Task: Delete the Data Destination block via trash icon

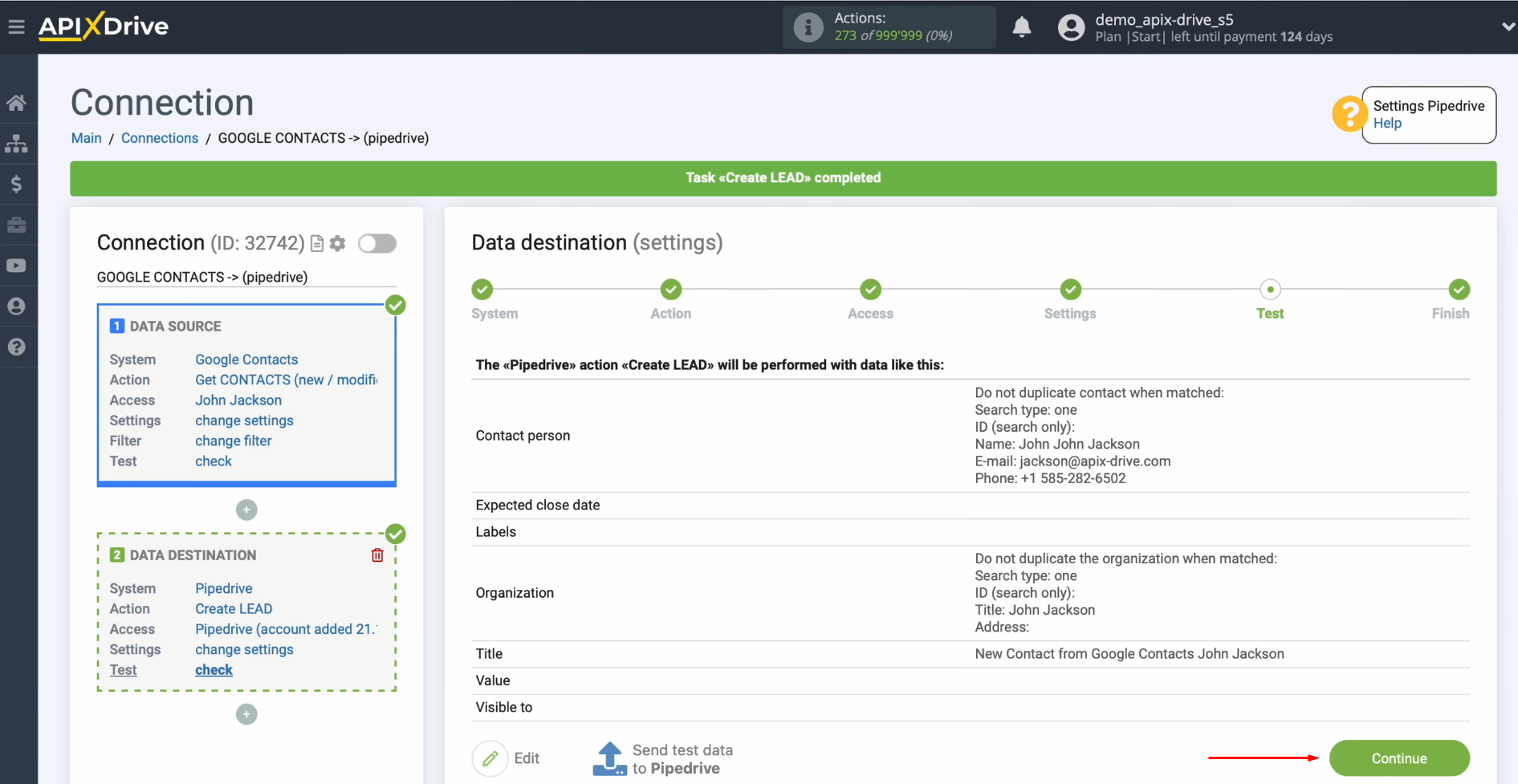Action: 377,554
